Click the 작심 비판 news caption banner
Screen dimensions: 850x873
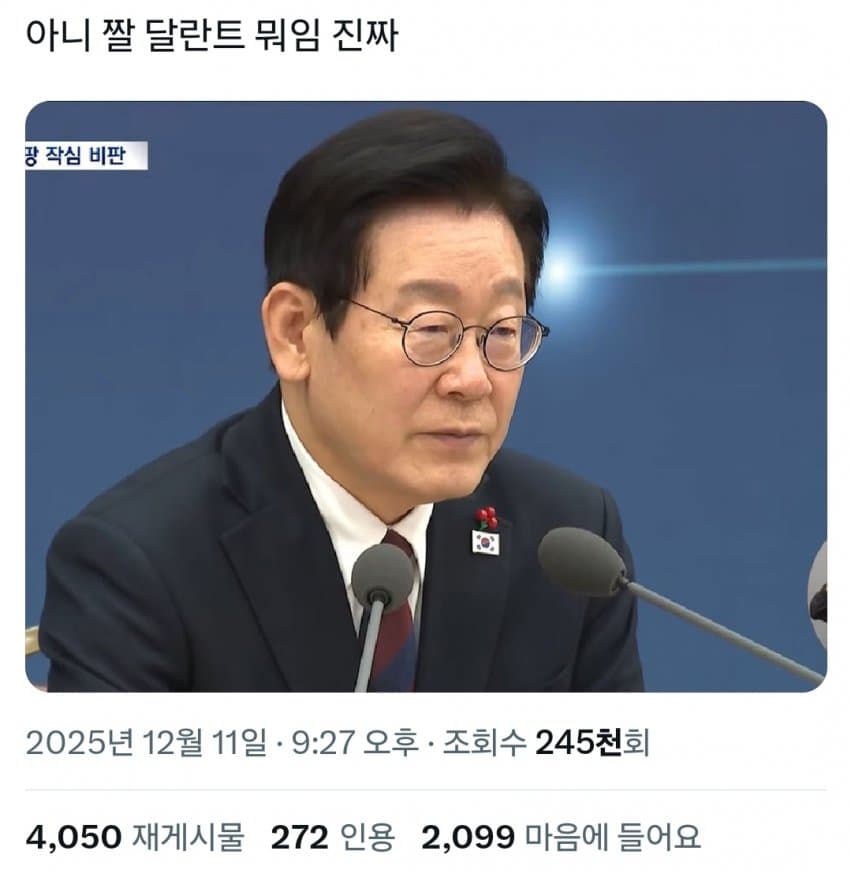(86, 155)
